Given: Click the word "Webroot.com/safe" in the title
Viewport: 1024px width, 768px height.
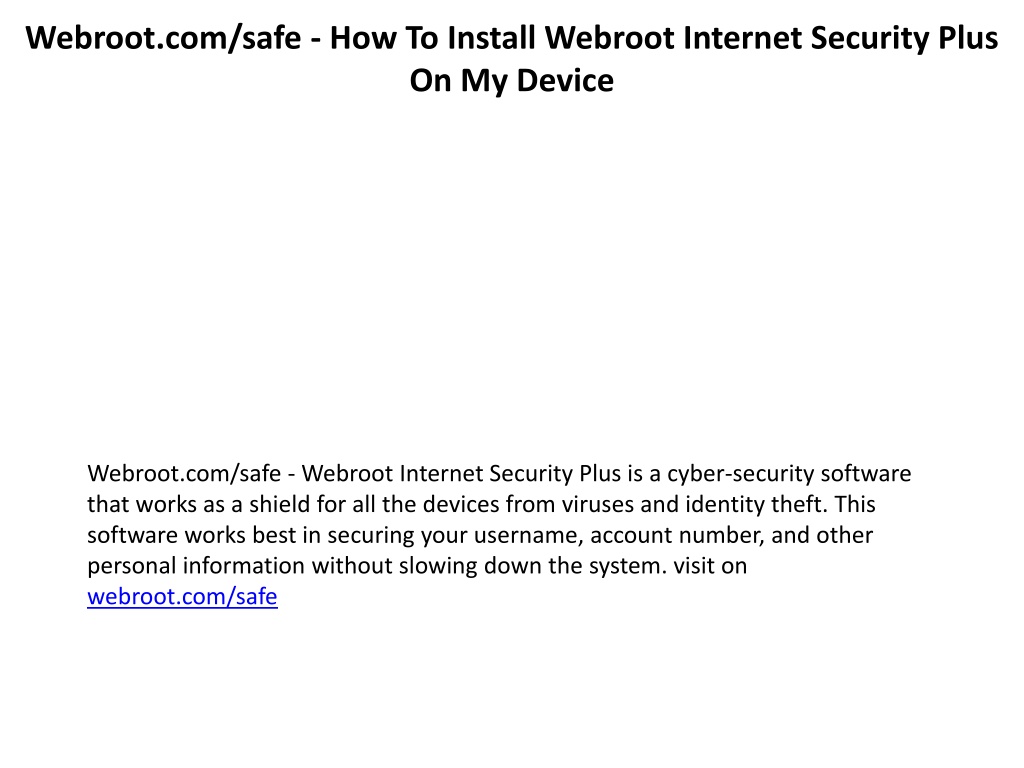Looking at the screenshot, I should 163,38.
